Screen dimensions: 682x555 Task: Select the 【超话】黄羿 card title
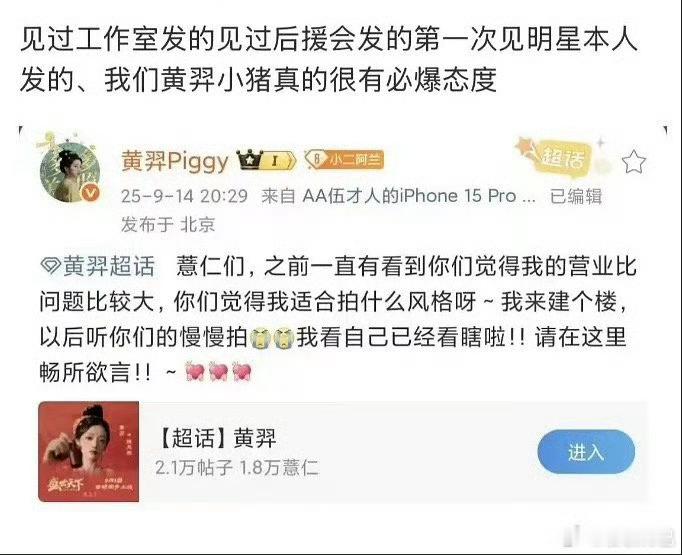click(x=217, y=437)
